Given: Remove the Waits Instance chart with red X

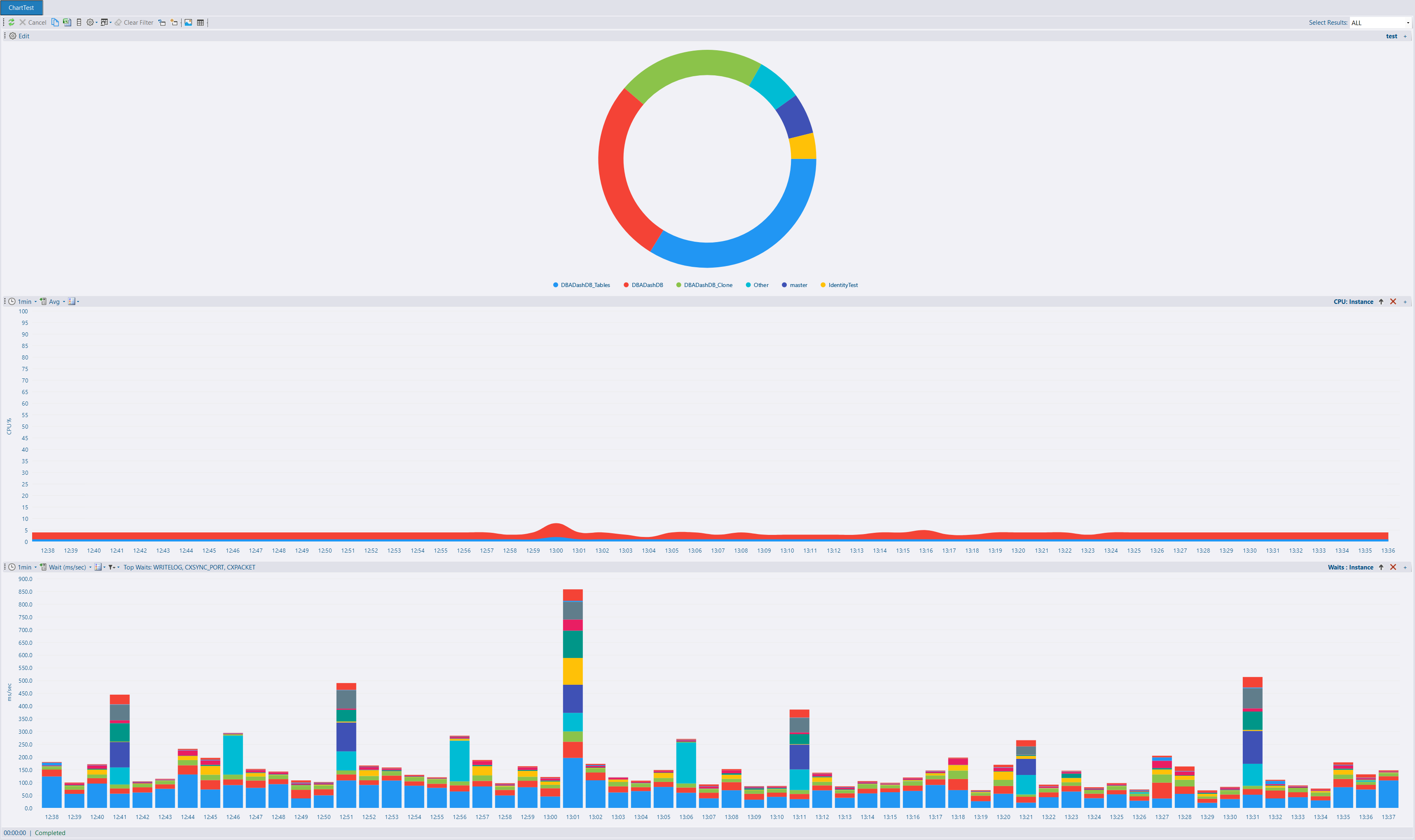Looking at the screenshot, I should [1393, 567].
